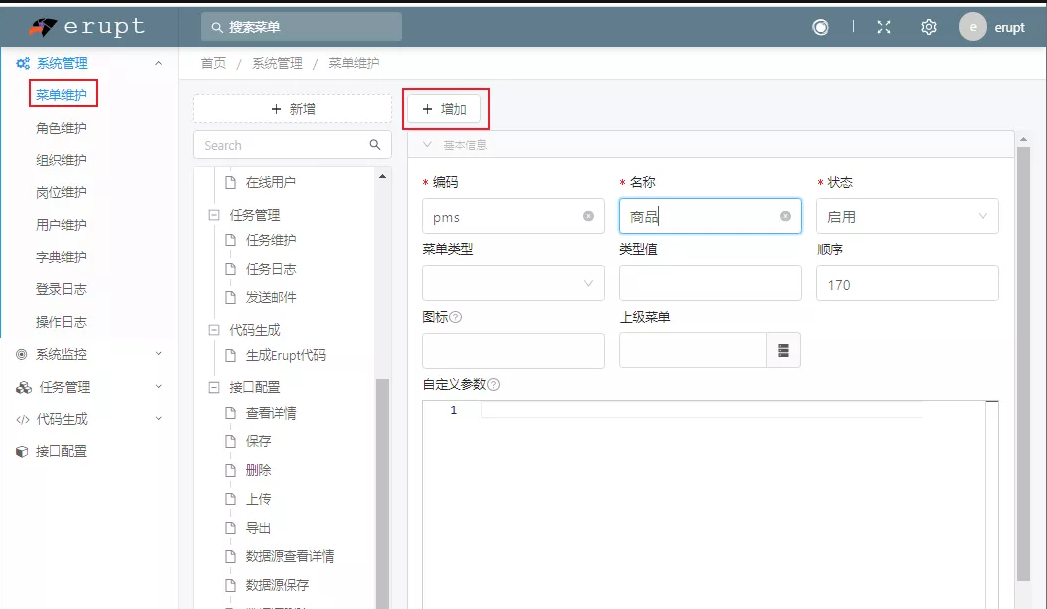The width and height of the screenshot is (1047, 609).
Task: Open 组织维护 in sidebar
Action: coord(61,160)
